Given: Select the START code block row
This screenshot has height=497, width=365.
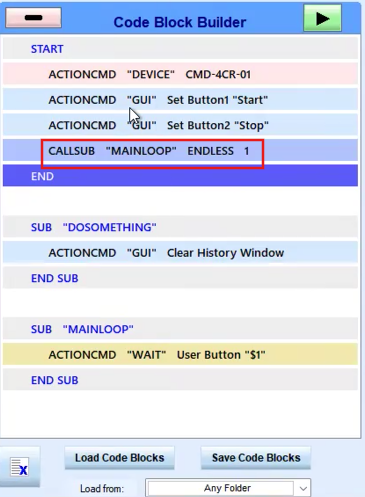Looking at the screenshot, I should [180, 49].
